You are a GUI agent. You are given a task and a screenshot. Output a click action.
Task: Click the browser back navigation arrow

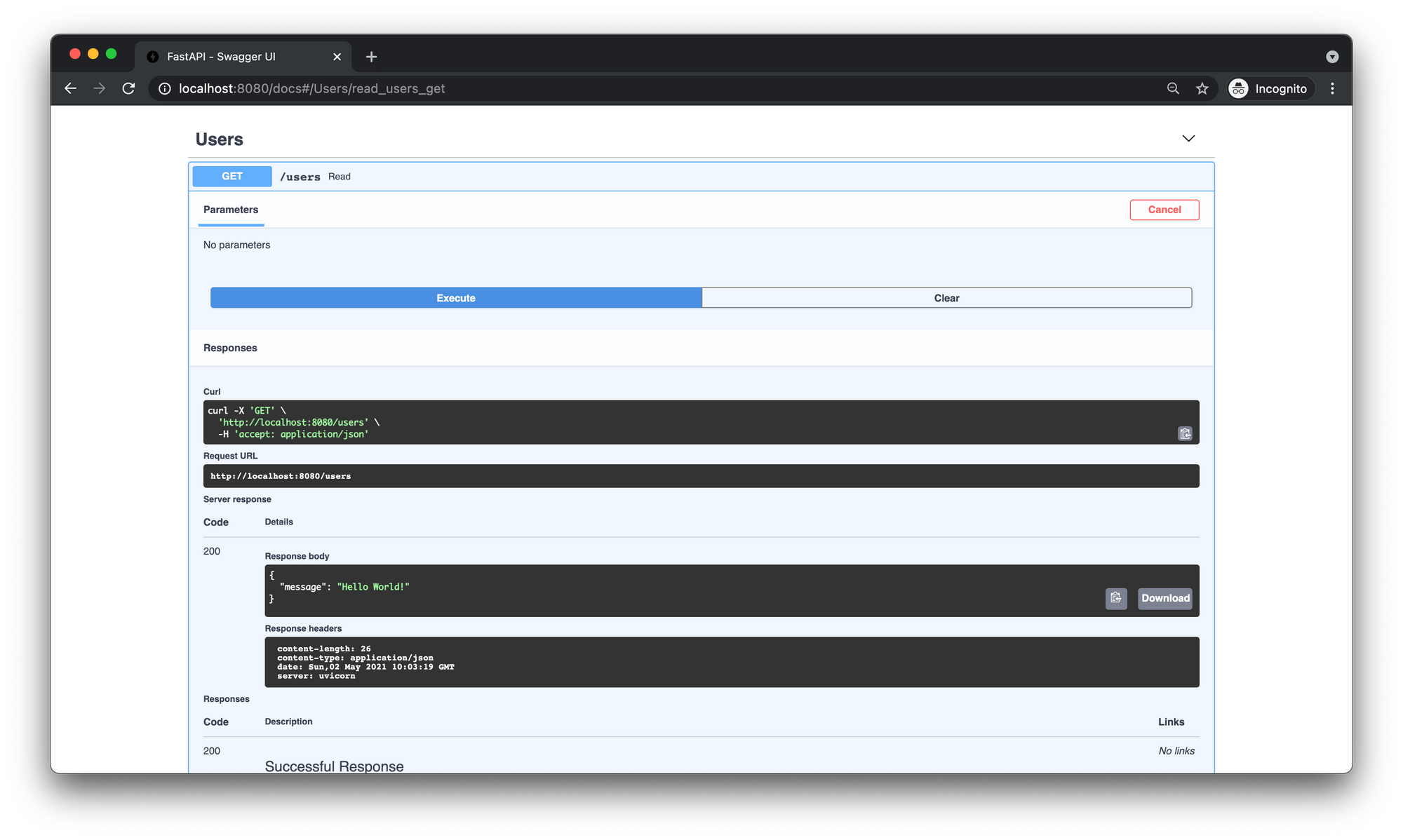(x=70, y=88)
